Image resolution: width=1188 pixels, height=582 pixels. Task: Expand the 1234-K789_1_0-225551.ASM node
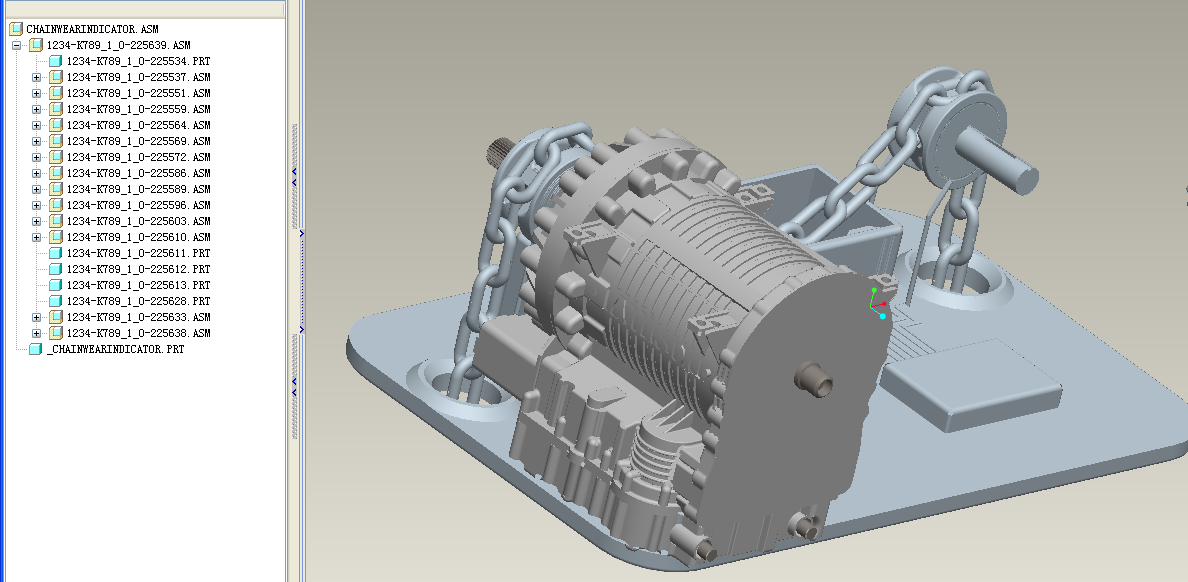36,93
